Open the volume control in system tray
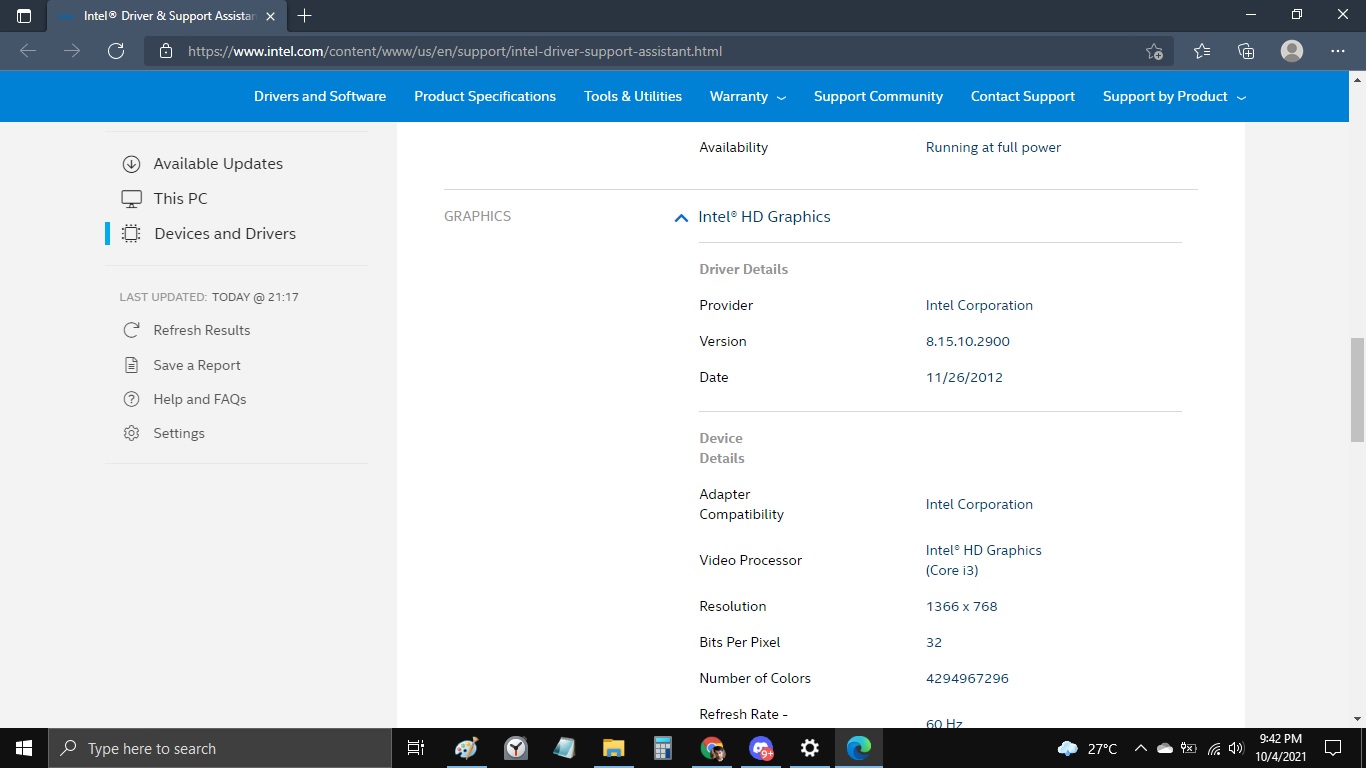 click(x=1235, y=748)
